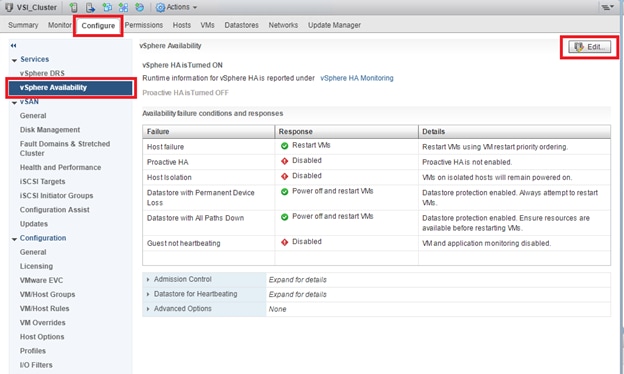Viewport: 624px width, 374px height.
Task: Expand the Advanced Options row
Action: pos(148,309)
